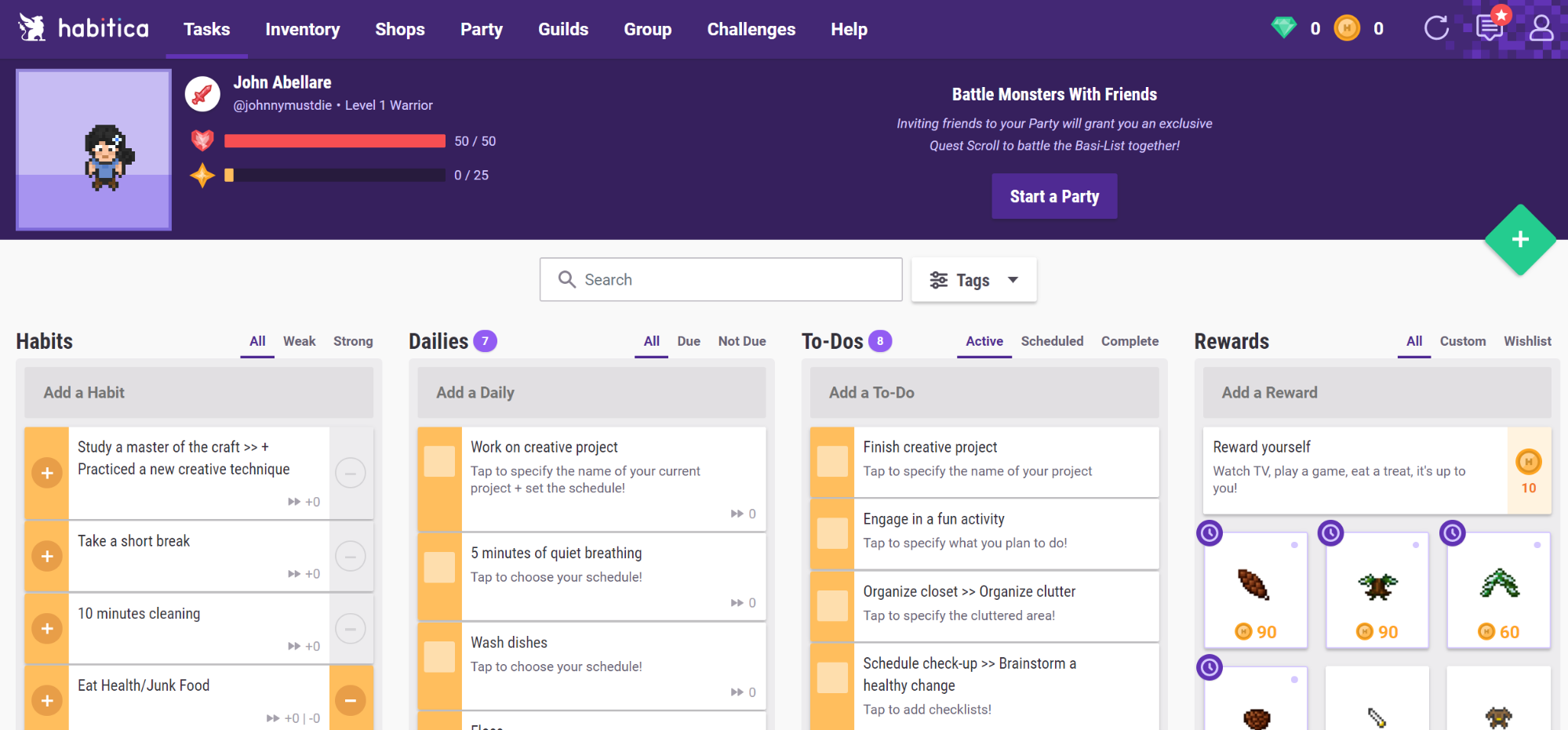1568x730 pixels.
Task: Click the Add a Daily field
Action: [592, 393]
